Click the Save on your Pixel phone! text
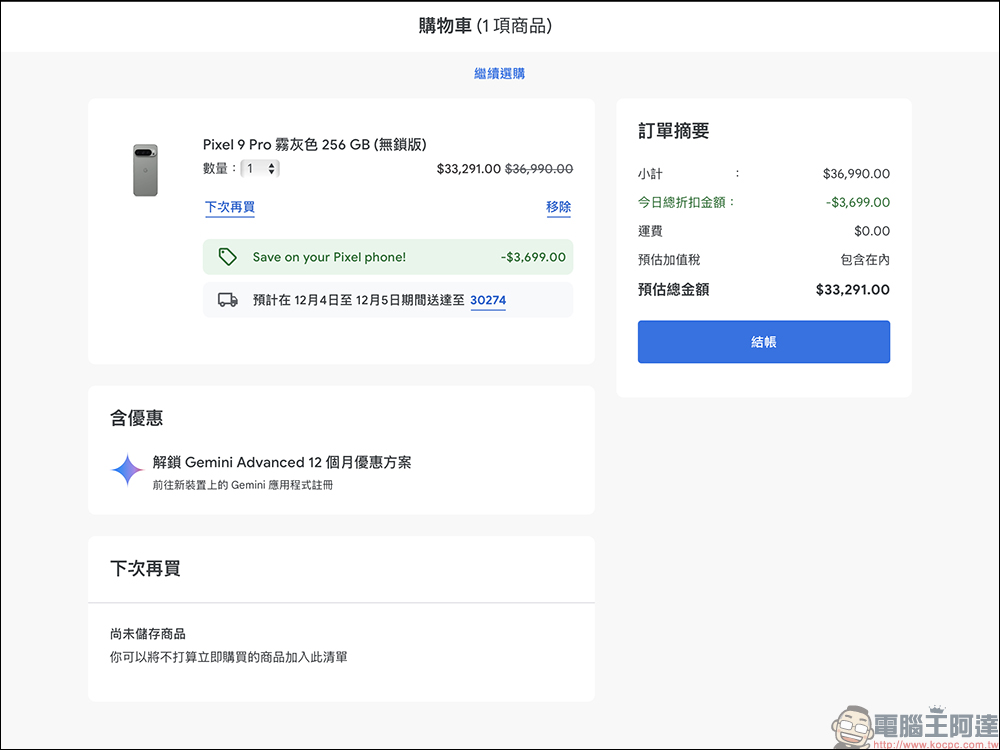1000x750 pixels. tap(329, 257)
